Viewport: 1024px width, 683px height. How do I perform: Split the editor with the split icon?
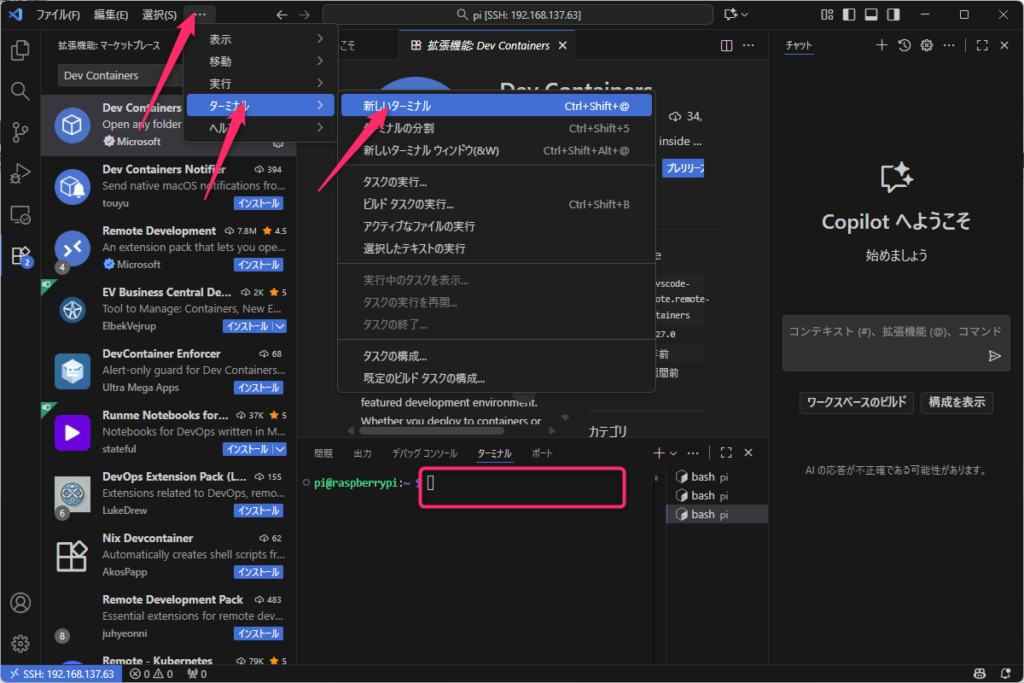(x=727, y=46)
